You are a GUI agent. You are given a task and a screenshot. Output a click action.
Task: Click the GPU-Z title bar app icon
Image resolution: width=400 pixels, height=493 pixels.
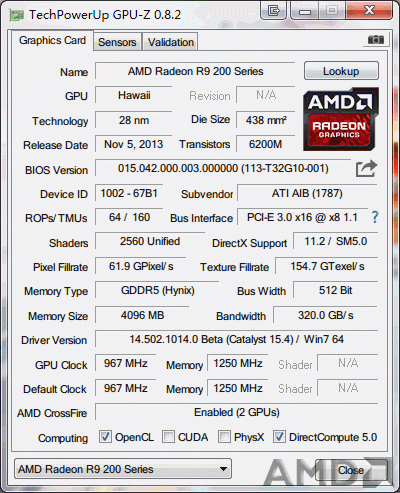pyautogui.click(x=17, y=15)
